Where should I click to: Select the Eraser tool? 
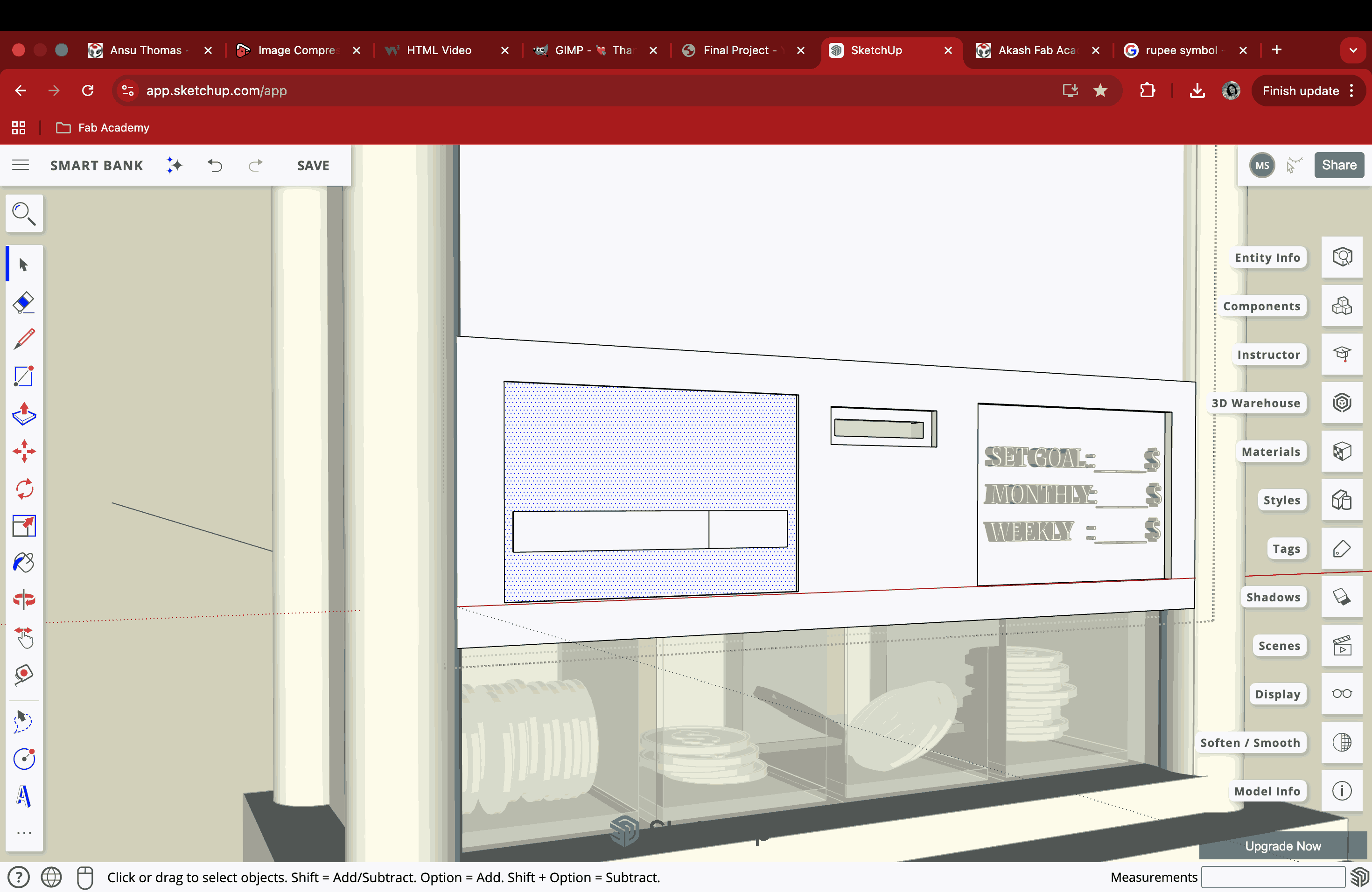[x=24, y=302]
